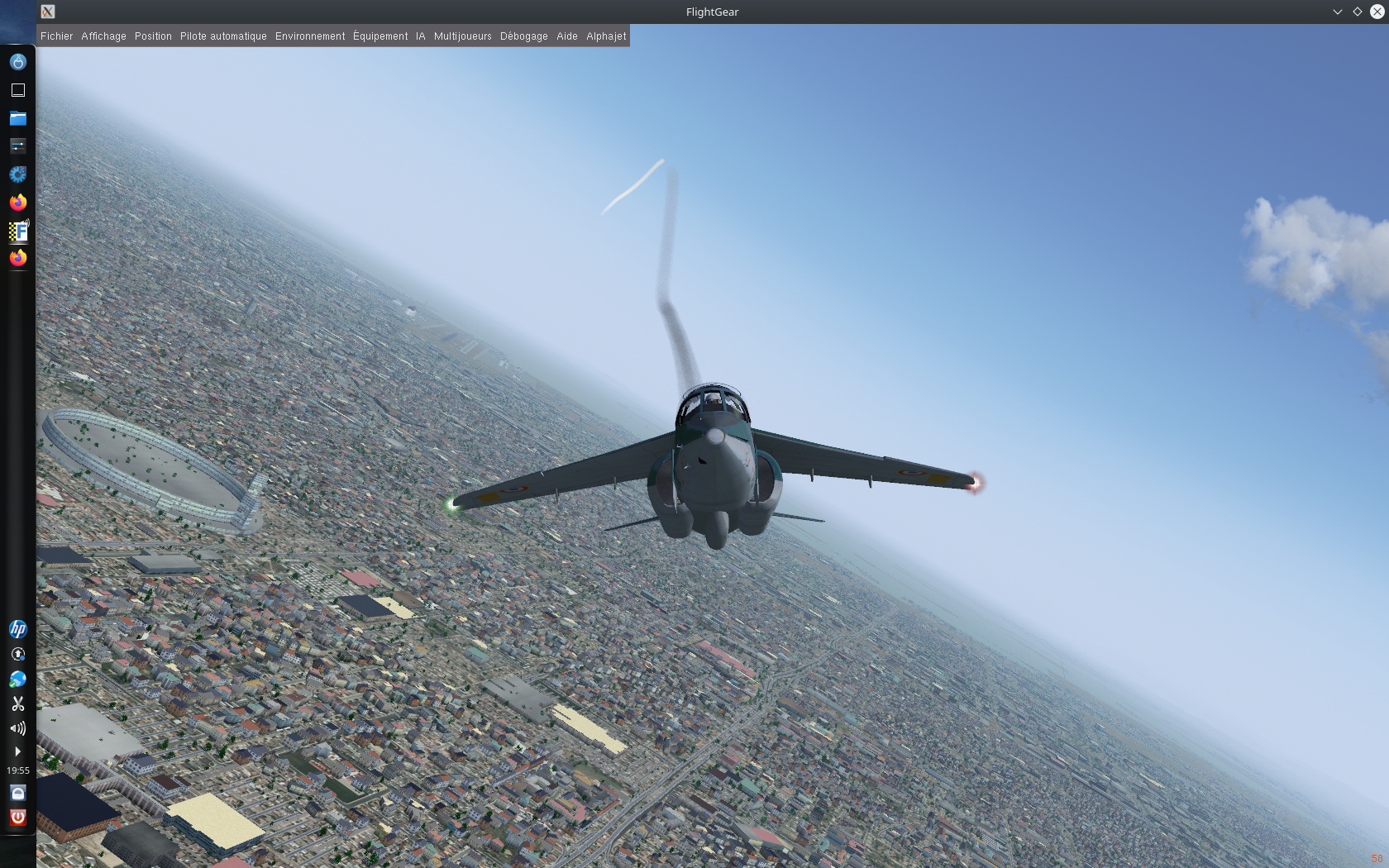Open the Équipement menu
The width and height of the screenshot is (1389, 868).
380,36
